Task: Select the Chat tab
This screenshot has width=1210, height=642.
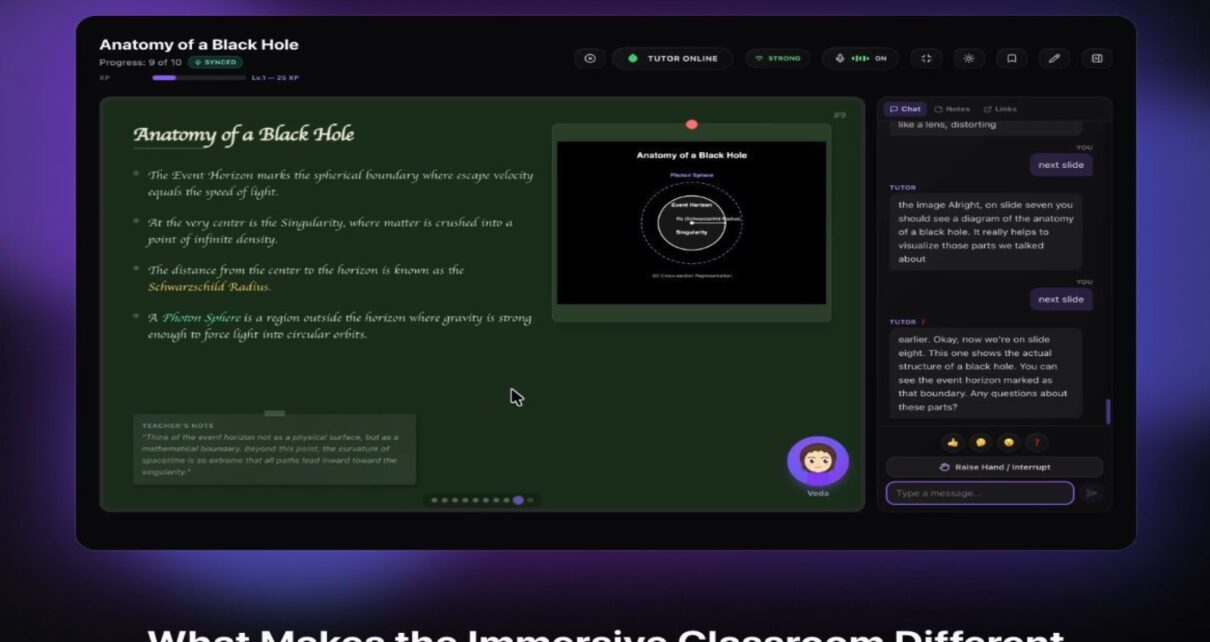Action: pos(905,109)
